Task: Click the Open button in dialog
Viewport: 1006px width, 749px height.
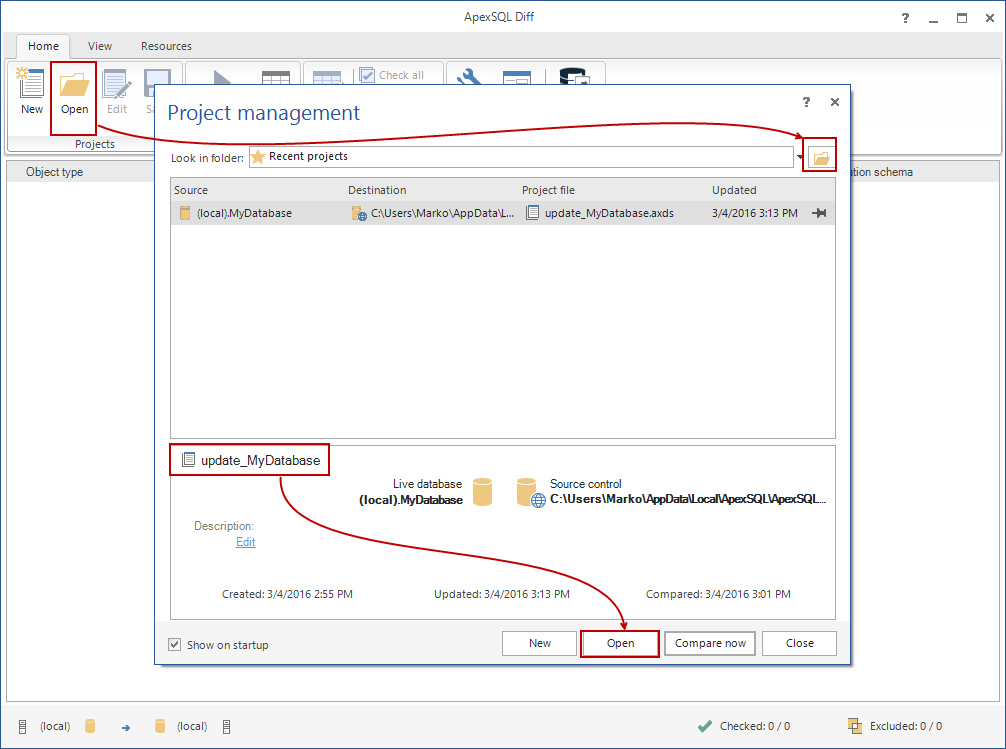Action: (x=620, y=643)
